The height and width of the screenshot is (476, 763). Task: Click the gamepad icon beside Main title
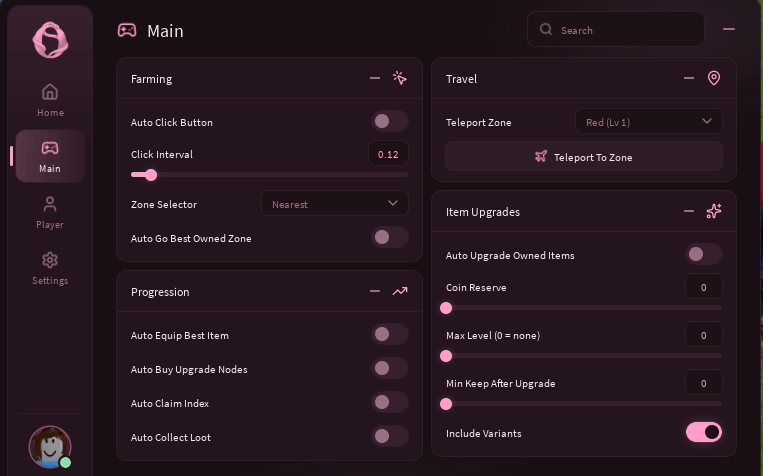tap(127, 31)
